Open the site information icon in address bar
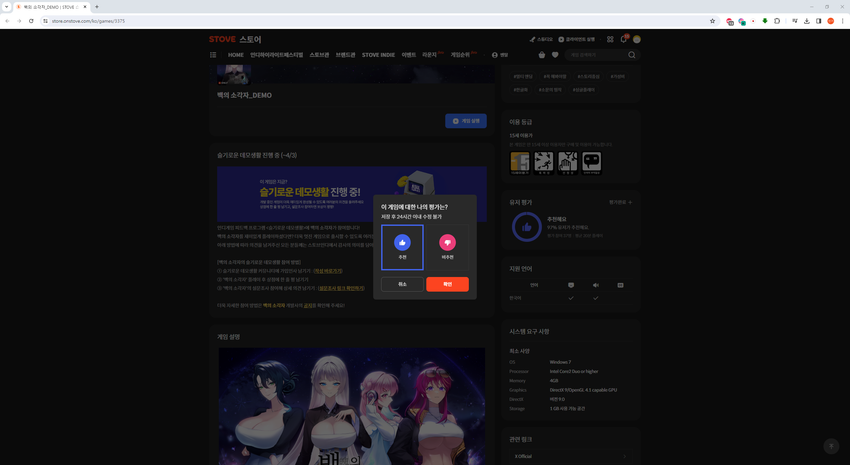 46,21
